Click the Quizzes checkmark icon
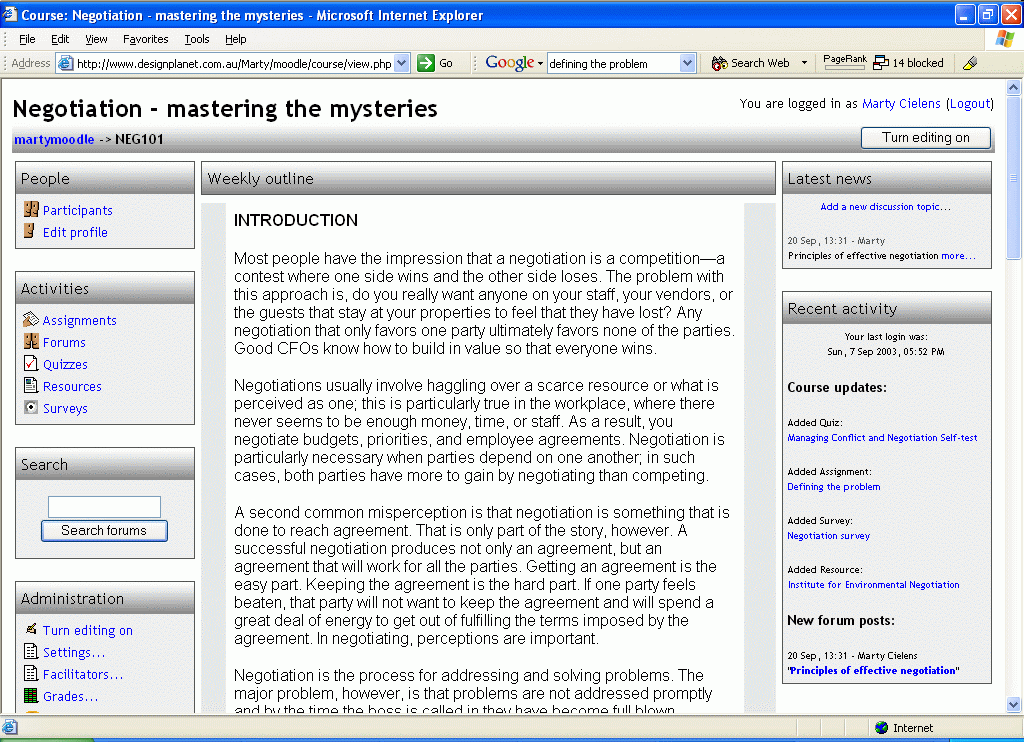The image size is (1024, 742). 31,364
